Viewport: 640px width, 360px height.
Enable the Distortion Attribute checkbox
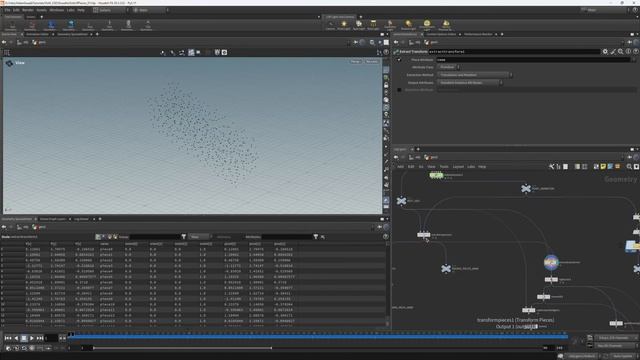(399, 90)
